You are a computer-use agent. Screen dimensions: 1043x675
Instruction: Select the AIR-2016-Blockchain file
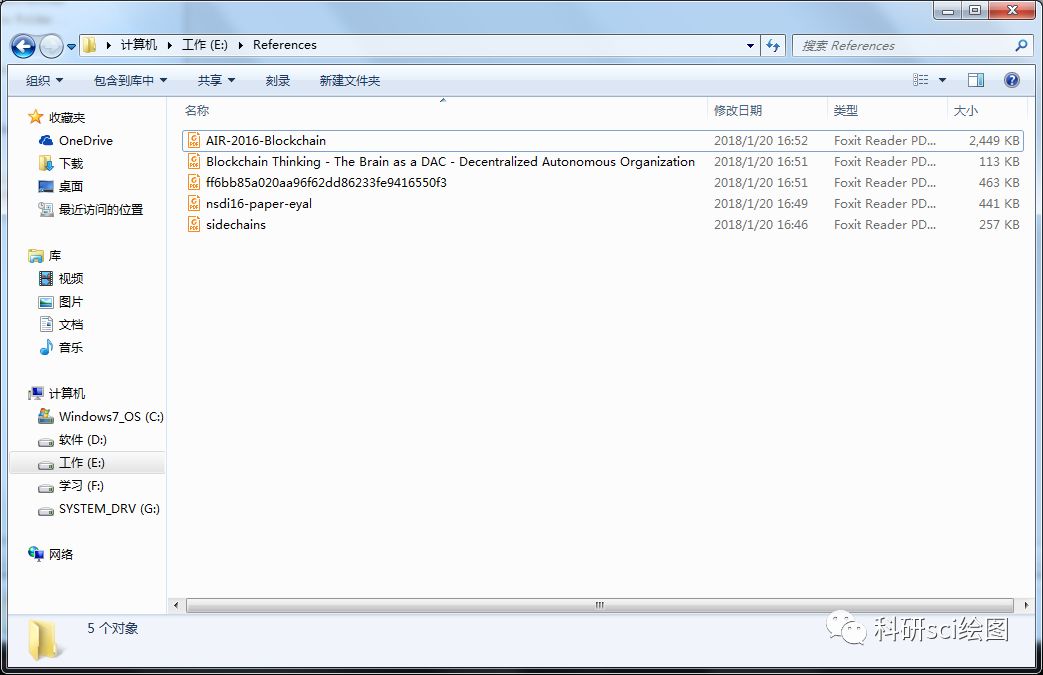coord(602,140)
